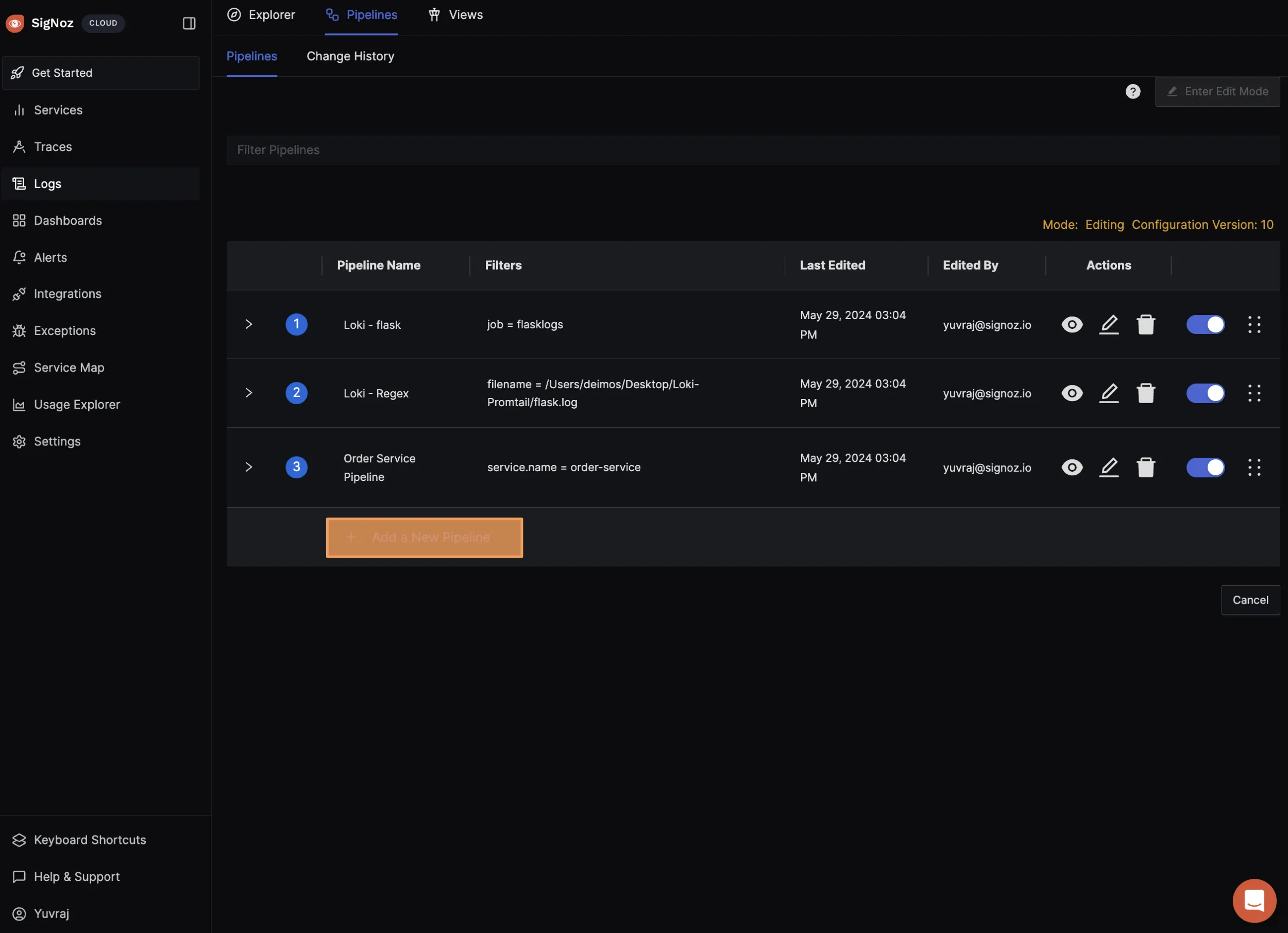Click Add a New Pipeline button
The width and height of the screenshot is (1288, 933).
click(424, 538)
